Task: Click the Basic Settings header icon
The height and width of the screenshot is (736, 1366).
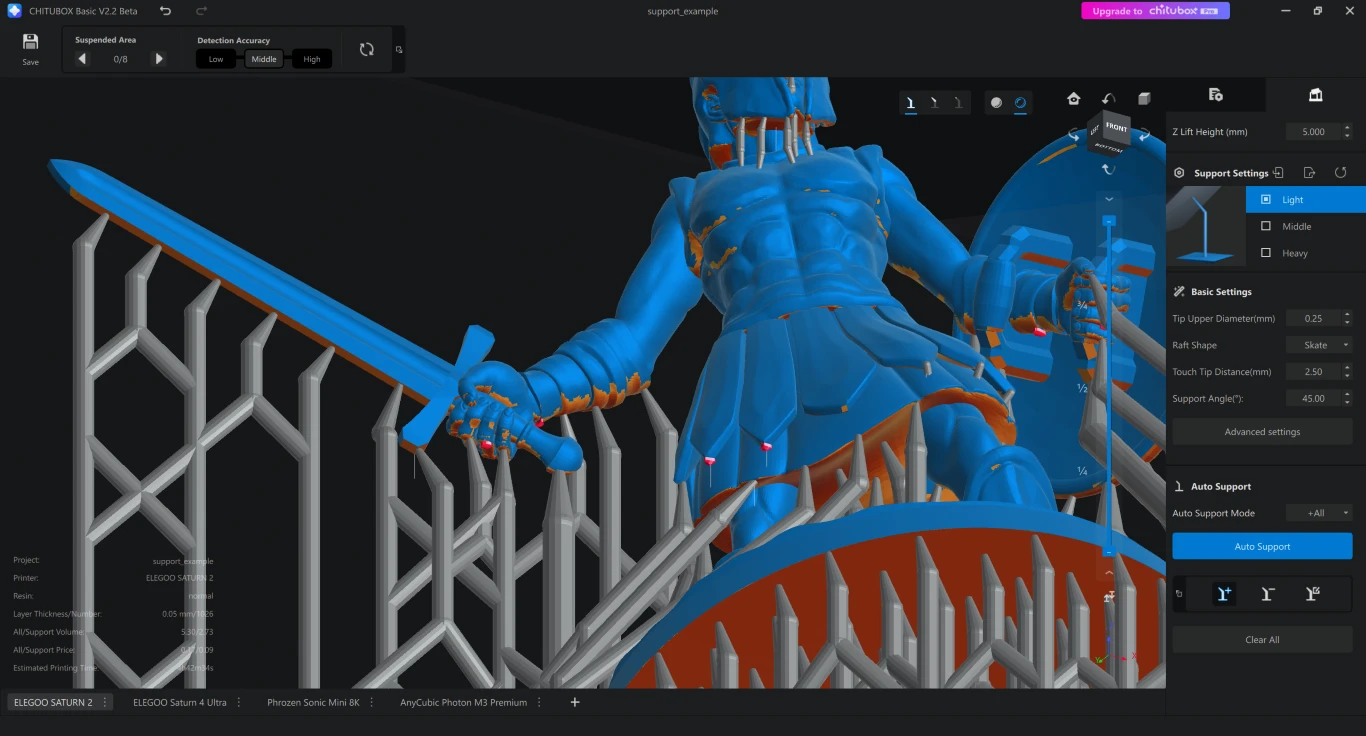Action: (1179, 292)
